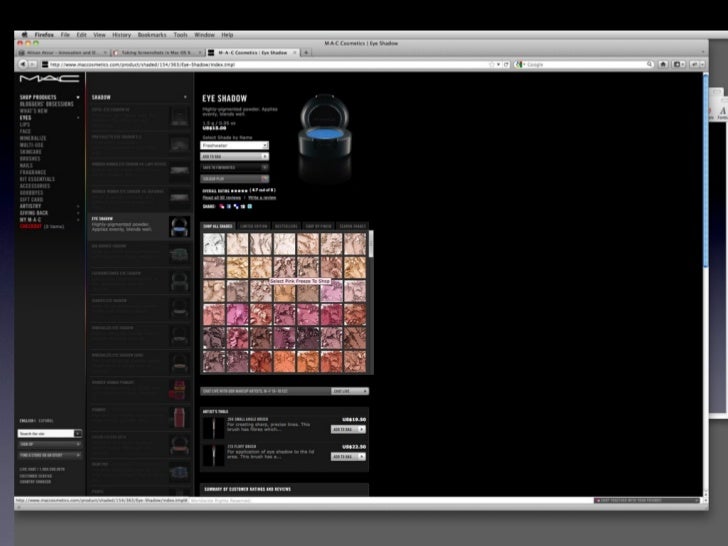Go to the Firefox home page icon
Viewport: 728px width, 546px height.
tap(663, 65)
